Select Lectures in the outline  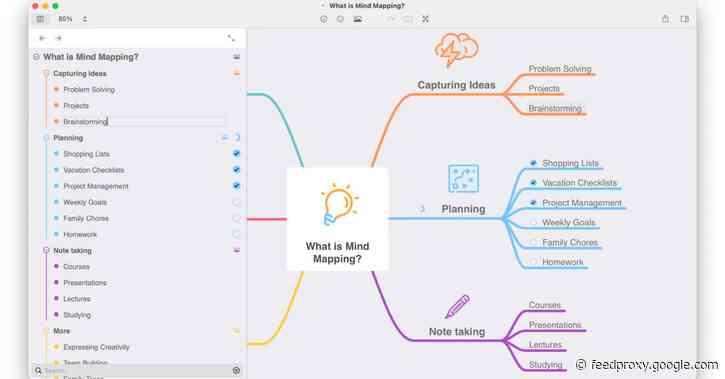77,299
